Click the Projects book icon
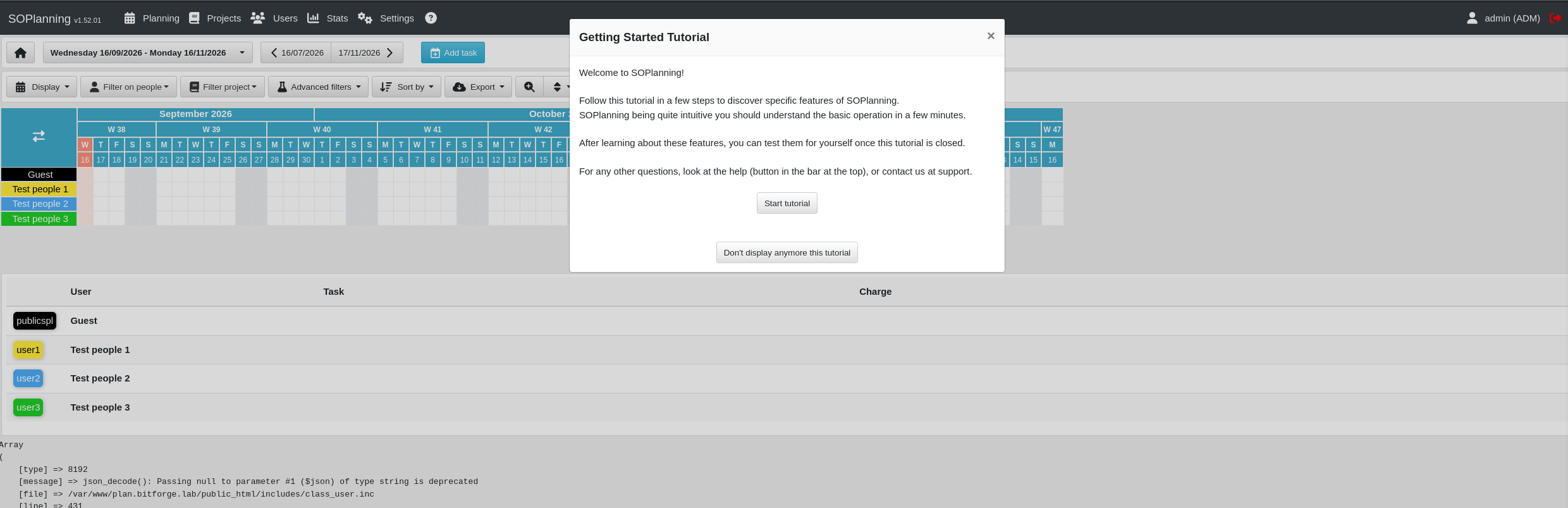 194,18
